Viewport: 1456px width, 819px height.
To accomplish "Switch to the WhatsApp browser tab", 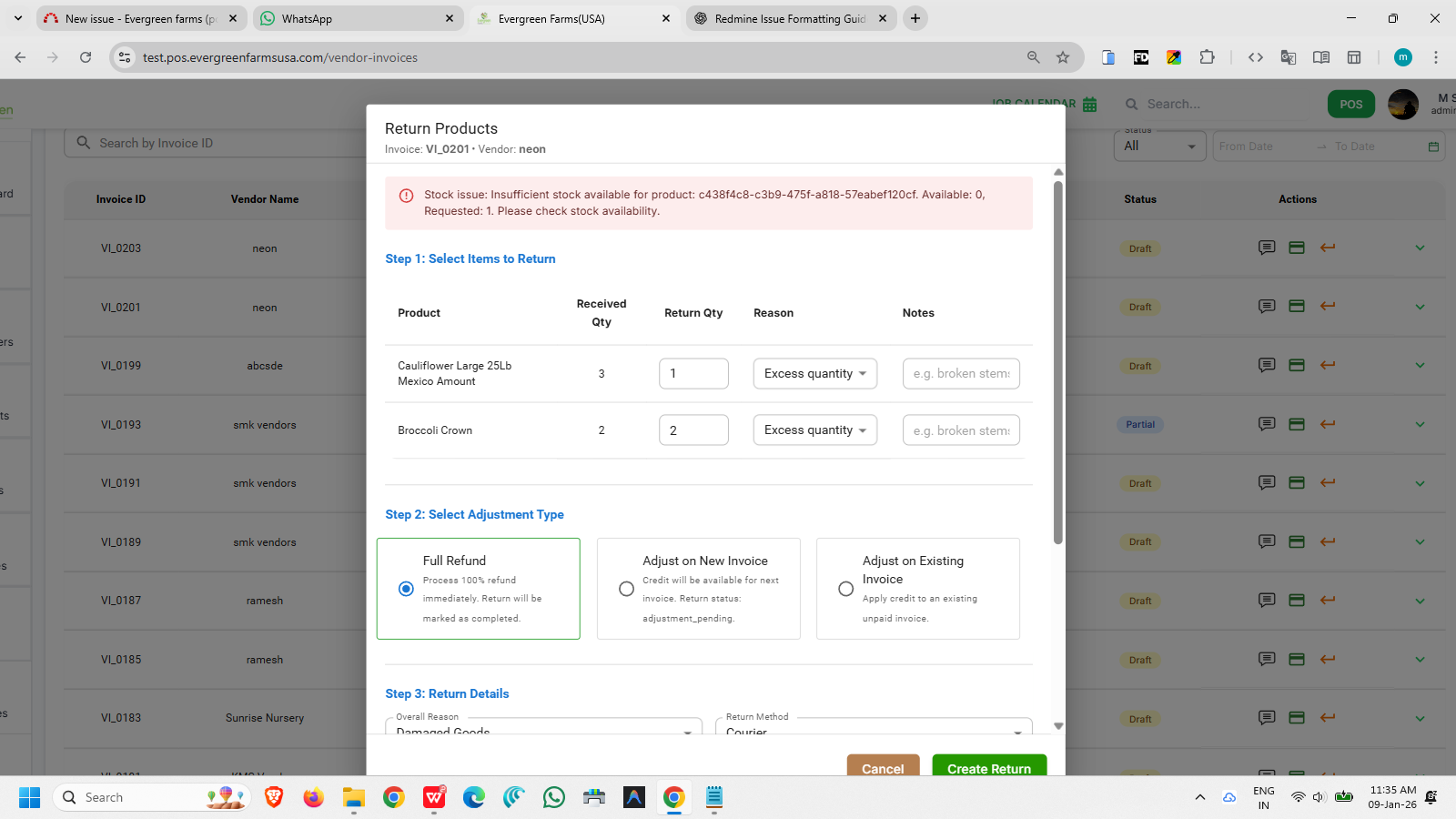I will point(357,18).
